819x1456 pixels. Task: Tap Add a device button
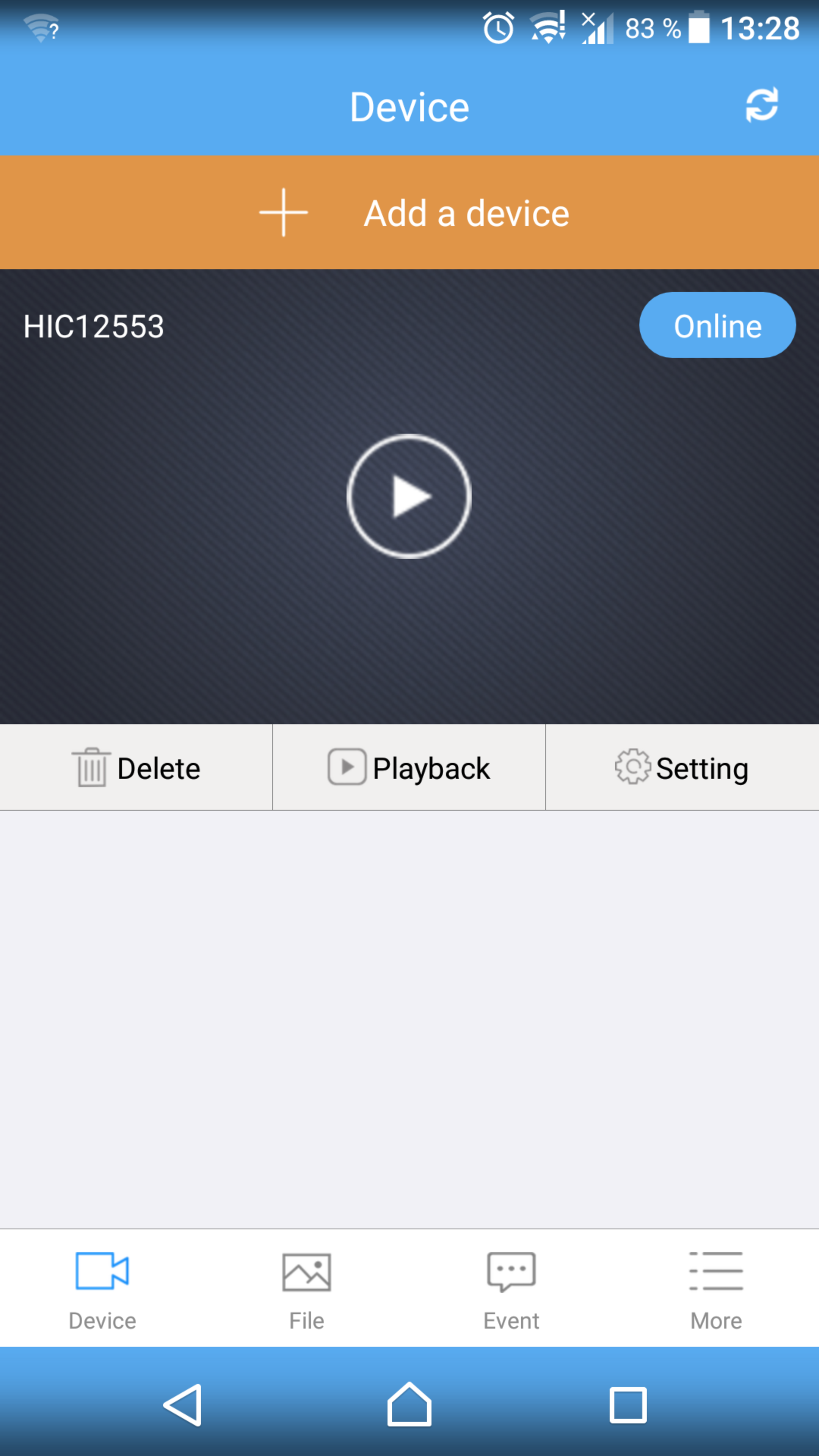click(409, 212)
